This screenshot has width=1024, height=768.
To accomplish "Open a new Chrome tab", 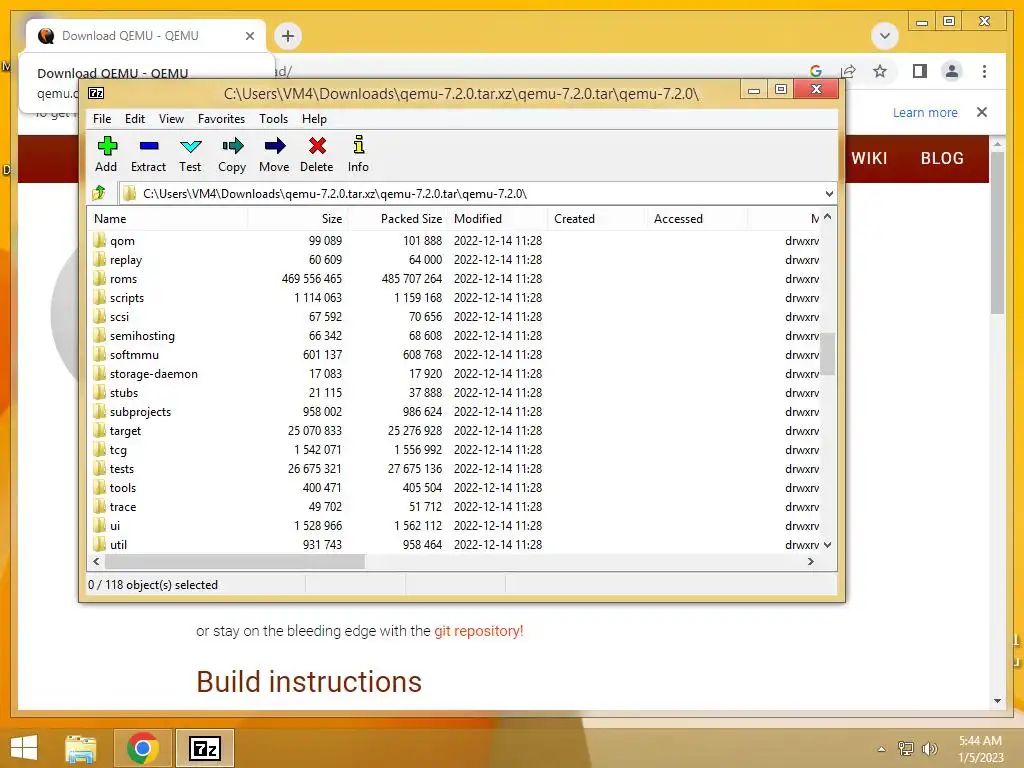I will click(288, 36).
